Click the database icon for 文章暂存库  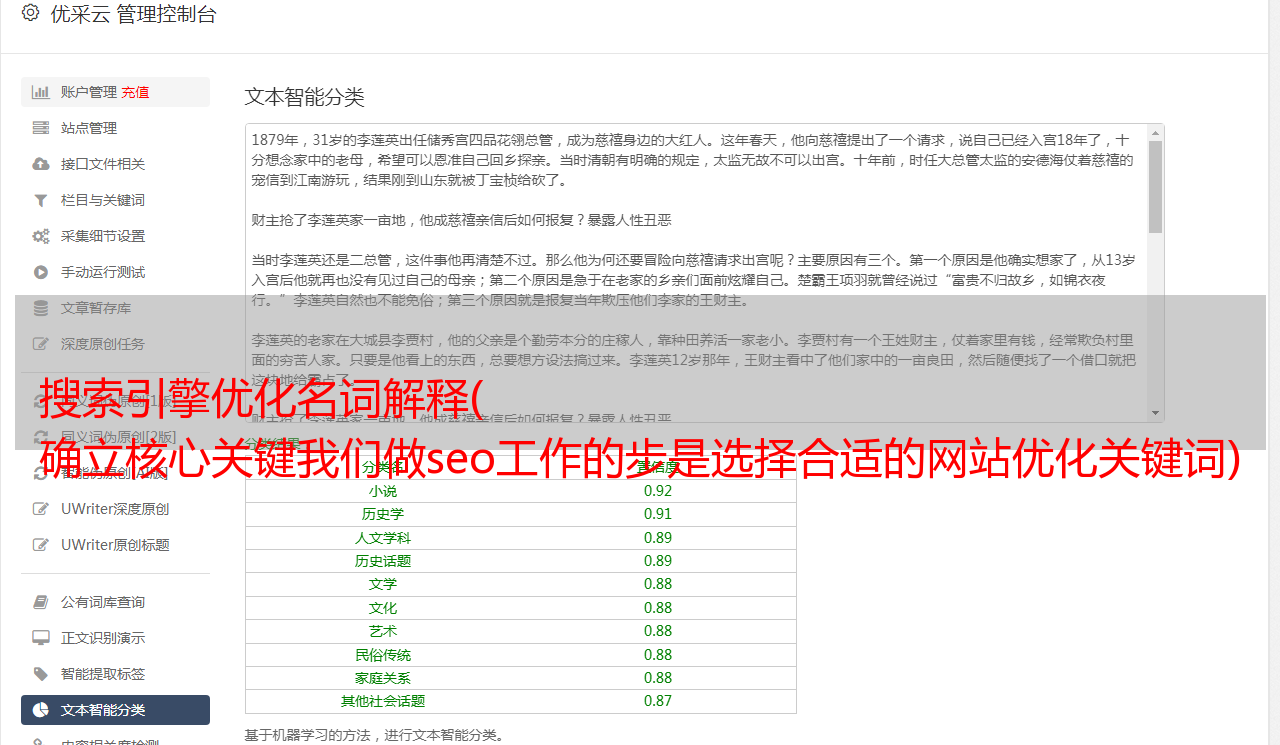coord(41,308)
